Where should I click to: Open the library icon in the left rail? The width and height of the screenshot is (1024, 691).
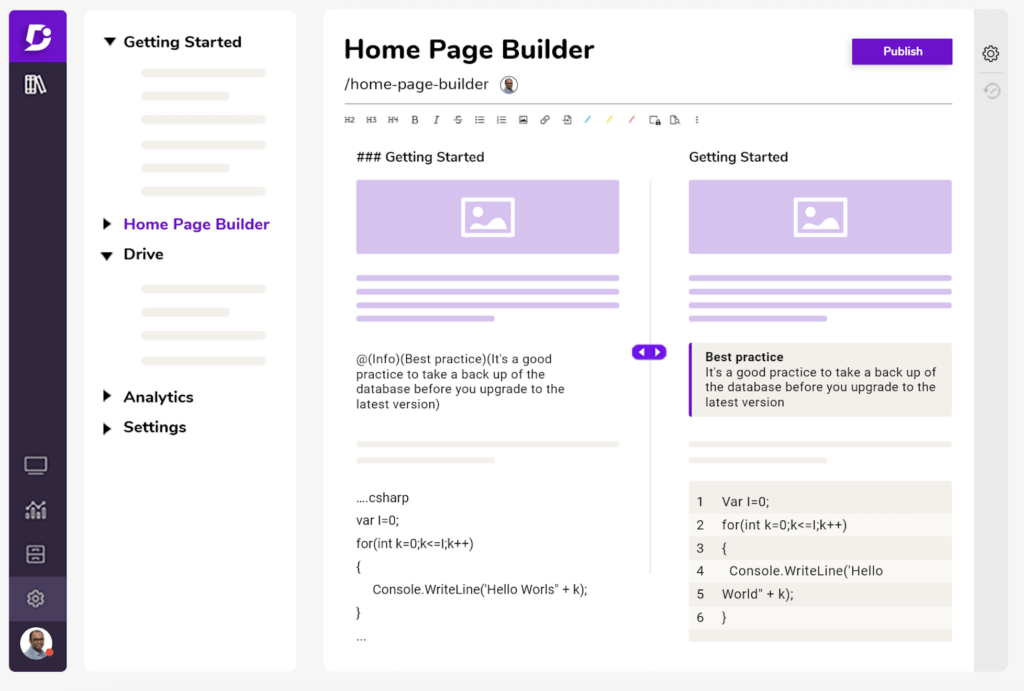point(36,85)
